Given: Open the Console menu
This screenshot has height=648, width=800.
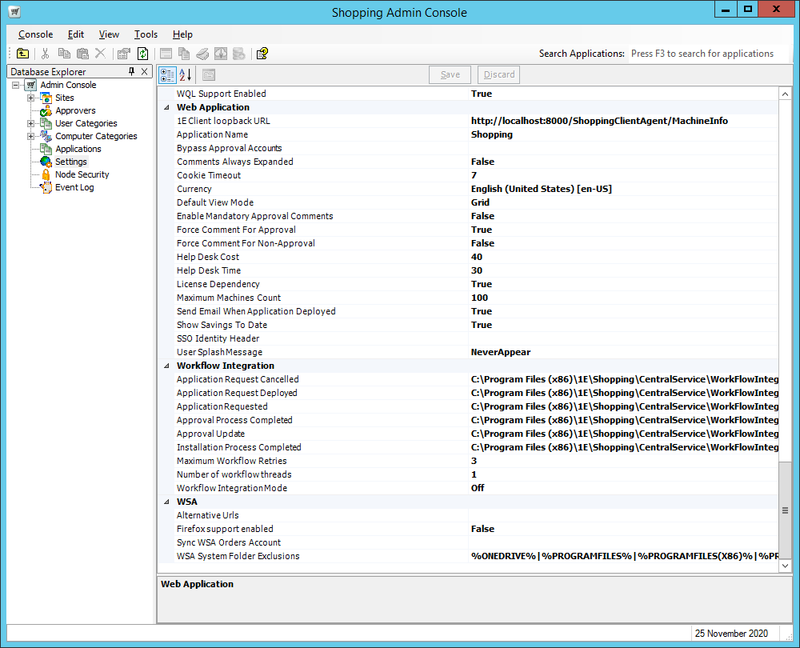Looking at the screenshot, I should [36, 35].
